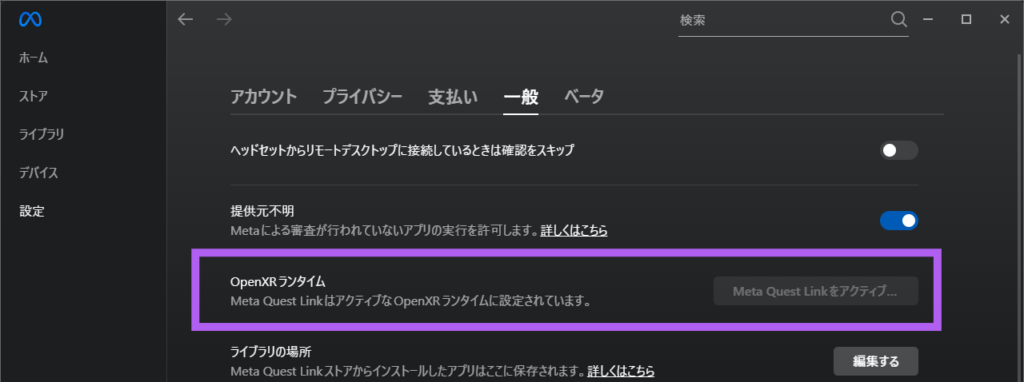1024x382 pixels.
Task: Toggle リモートデスクトップ確認をスキップ switch
Action: (x=899, y=151)
